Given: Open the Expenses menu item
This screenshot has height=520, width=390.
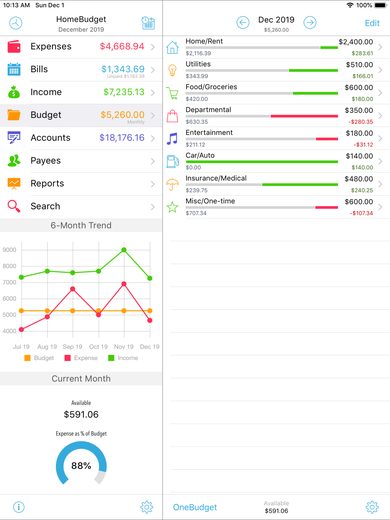Looking at the screenshot, I should [x=81, y=47].
